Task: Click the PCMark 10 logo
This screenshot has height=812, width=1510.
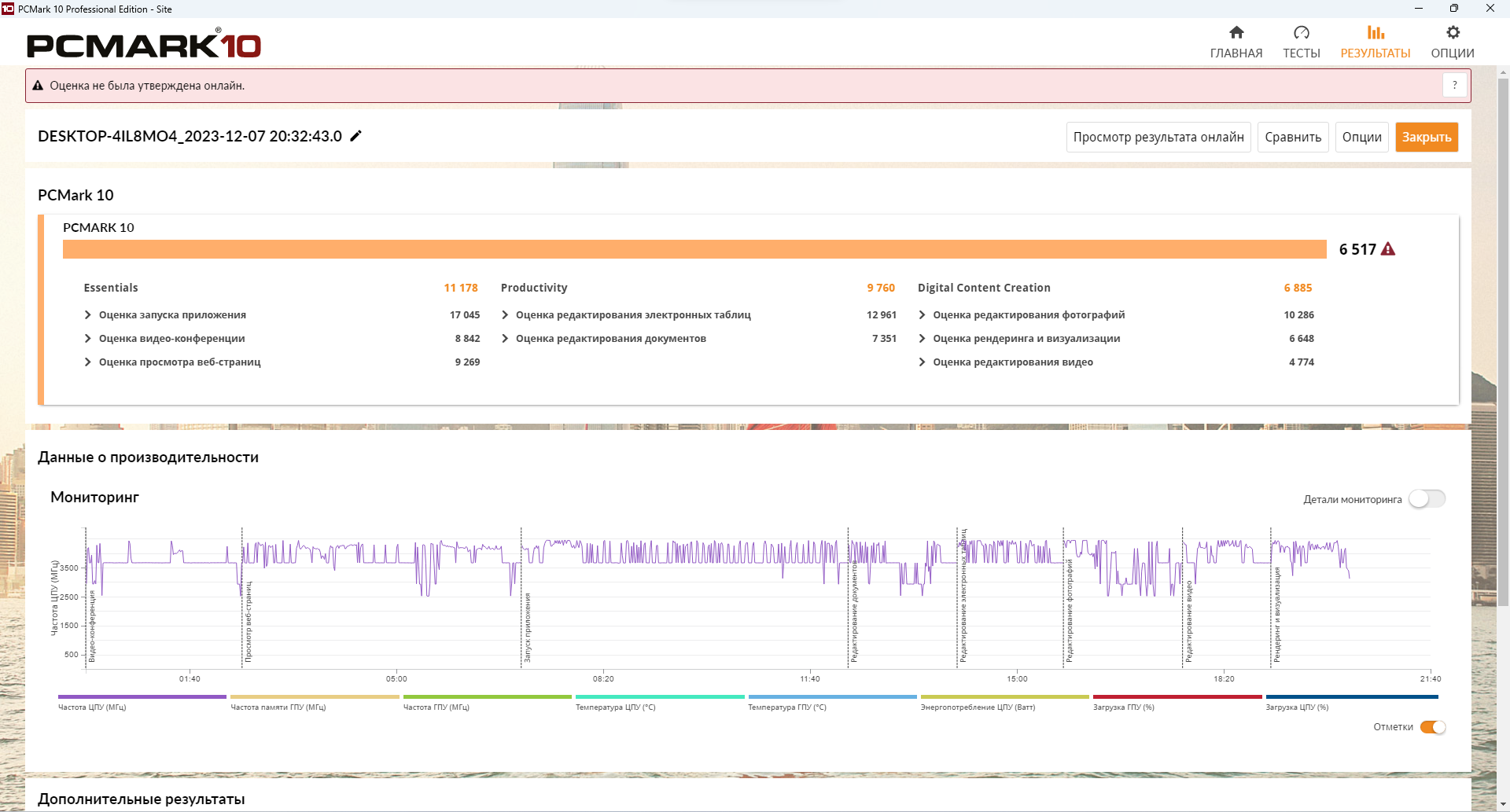Action: 144,44
